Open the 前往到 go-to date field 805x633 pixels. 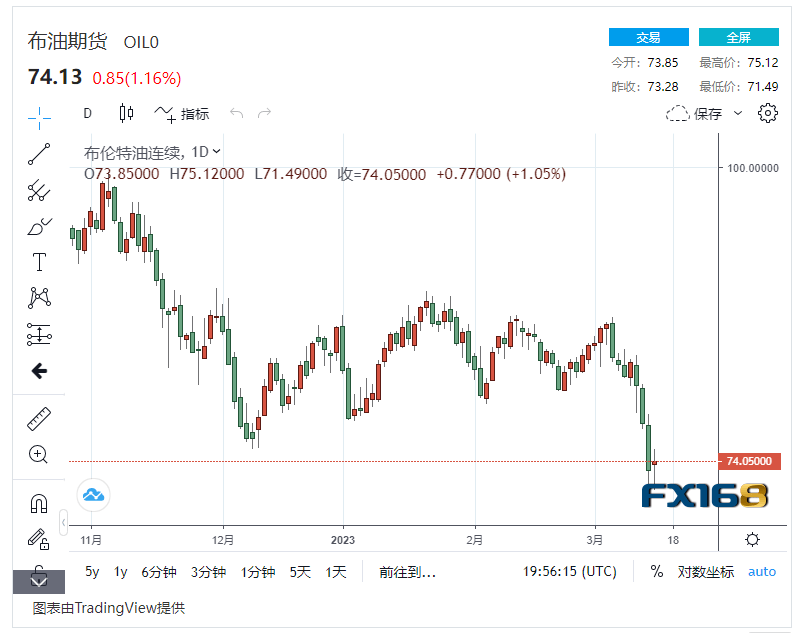pos(407,572)
